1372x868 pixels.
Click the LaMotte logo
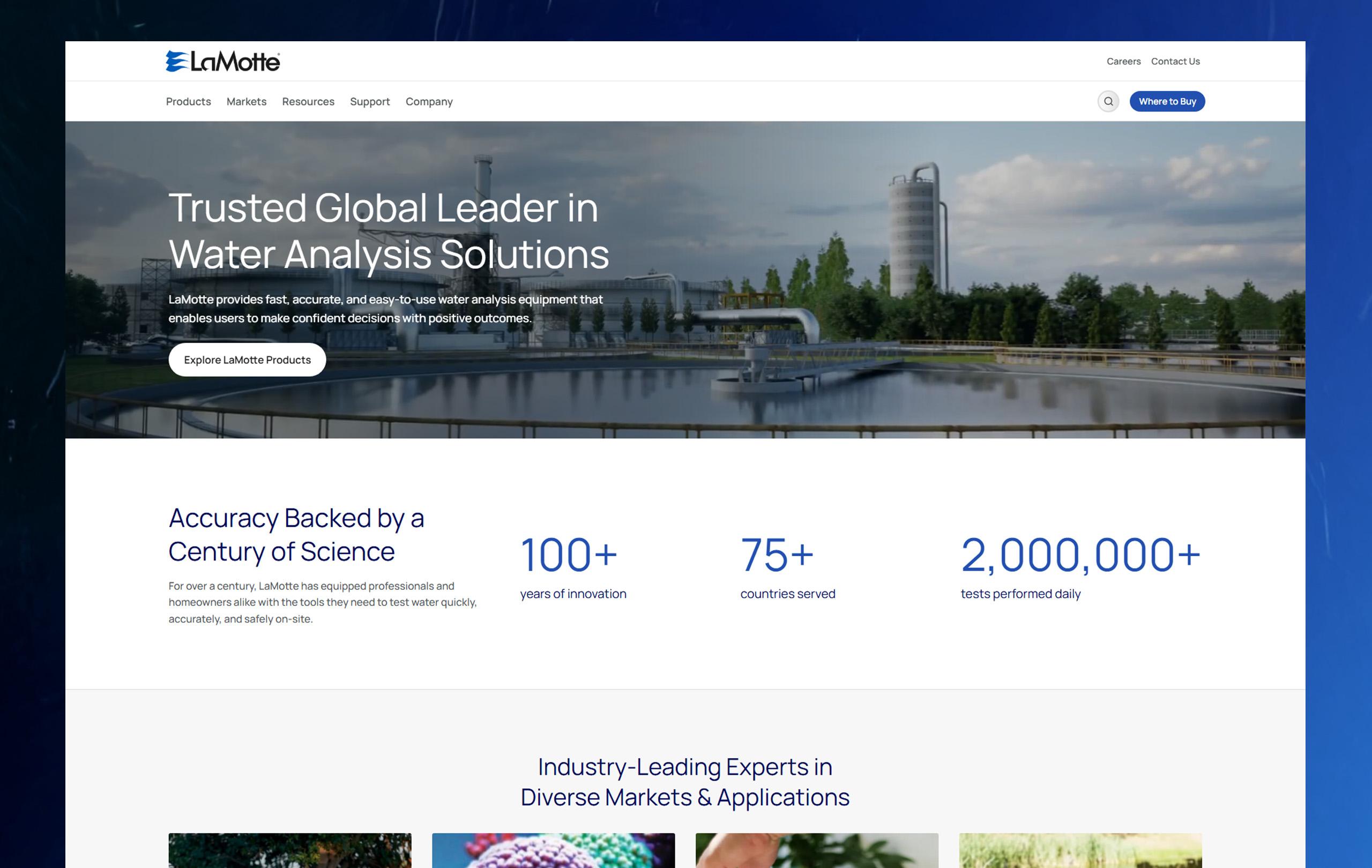(x=223, y=62)
